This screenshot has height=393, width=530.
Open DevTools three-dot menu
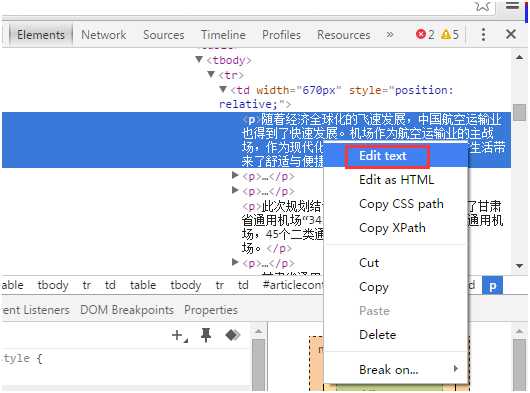(483, 34)
